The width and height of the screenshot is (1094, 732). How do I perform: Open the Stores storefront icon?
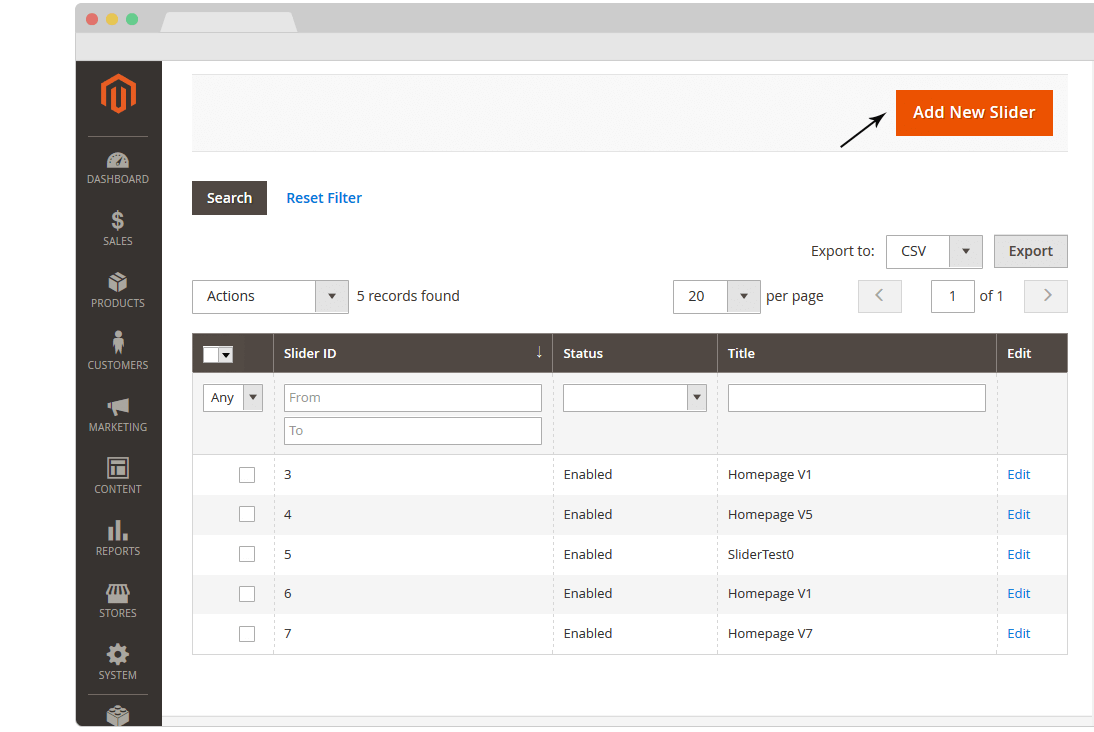(x=118, y=593)
